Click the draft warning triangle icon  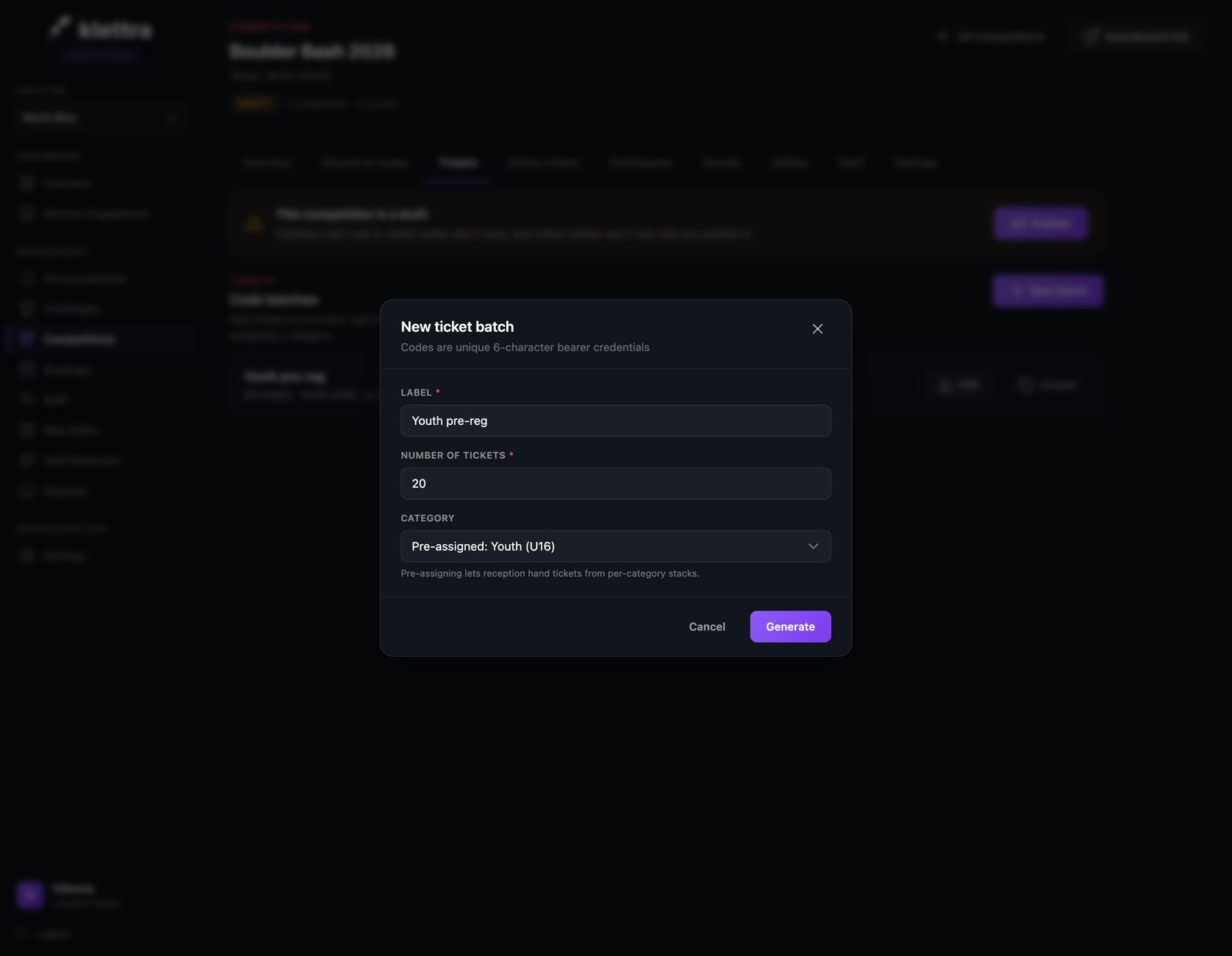click(253, 224)
